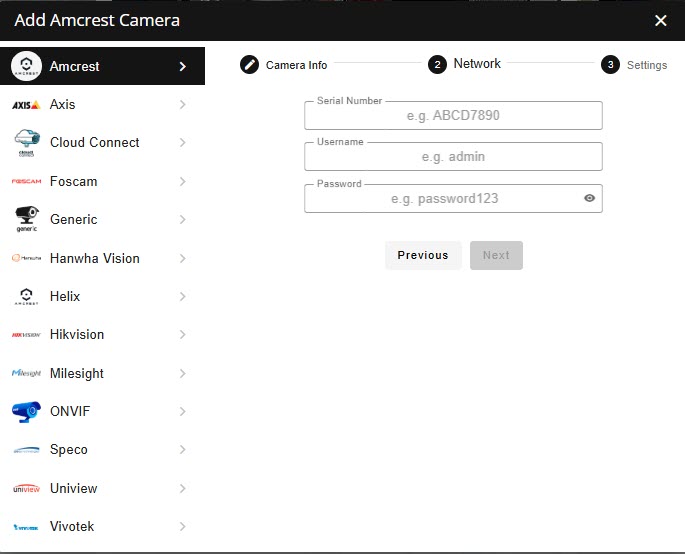Image resolution: width=685 pixels, height=554 pixels.
Task: Expand the Milesight chevron arrow
Action: pos(182,374)
